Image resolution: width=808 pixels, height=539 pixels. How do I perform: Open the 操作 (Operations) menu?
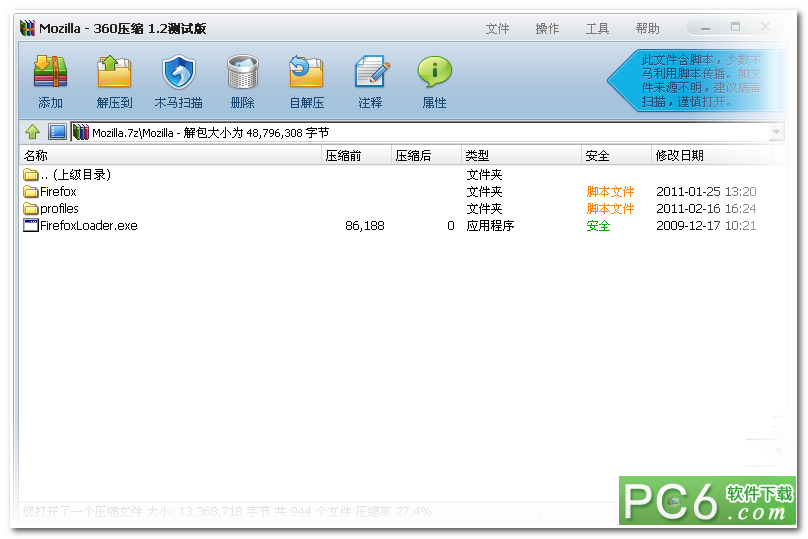tap(547, 29)
